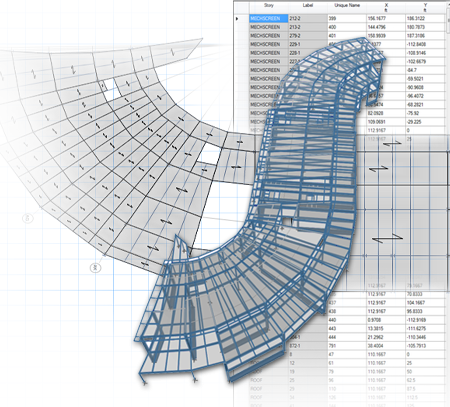
Task: Click Y value -102.6679
Action: (425, 62)
